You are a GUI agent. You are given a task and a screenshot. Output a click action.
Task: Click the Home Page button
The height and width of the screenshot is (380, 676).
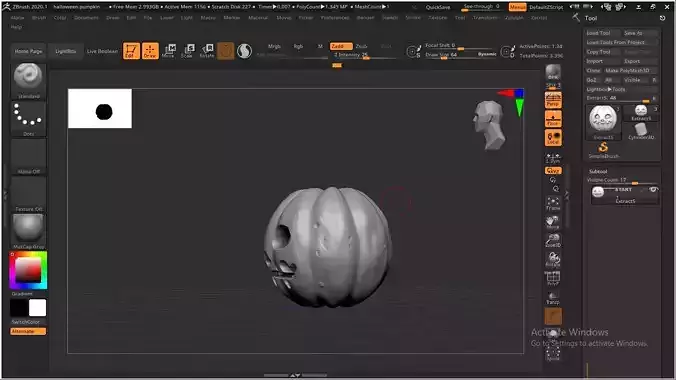coord(28,51)
